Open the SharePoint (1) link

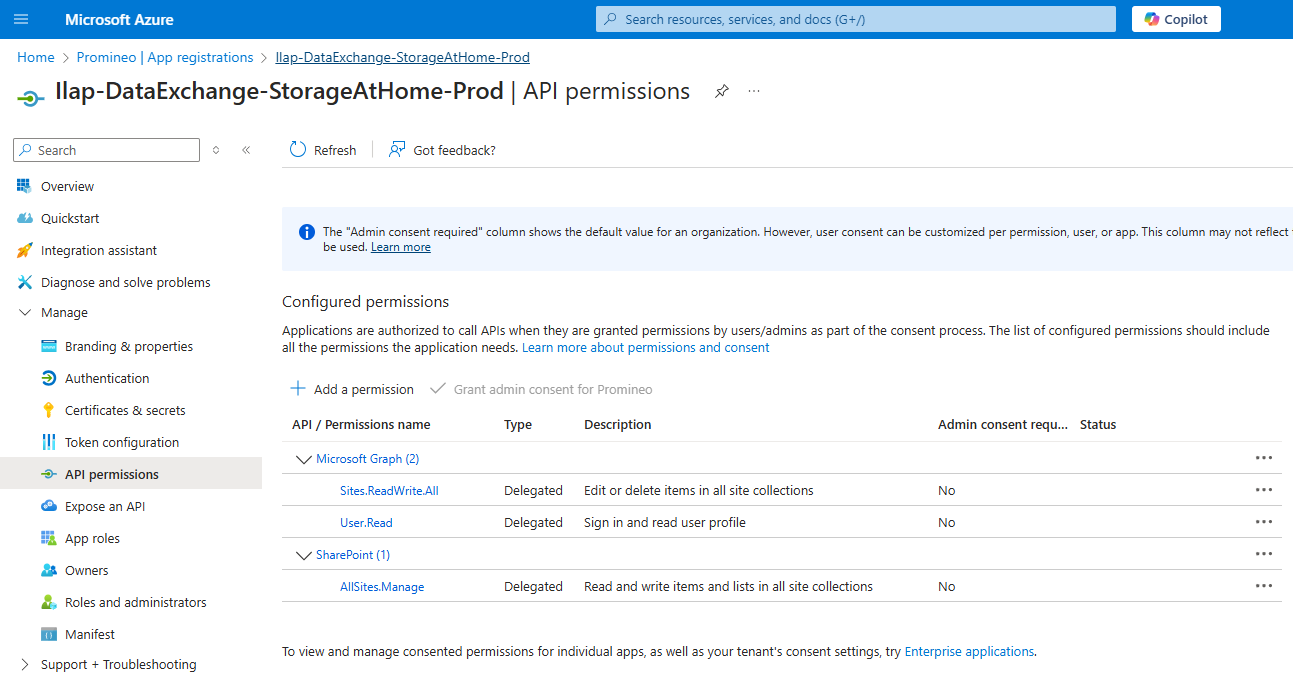point(353,555)
